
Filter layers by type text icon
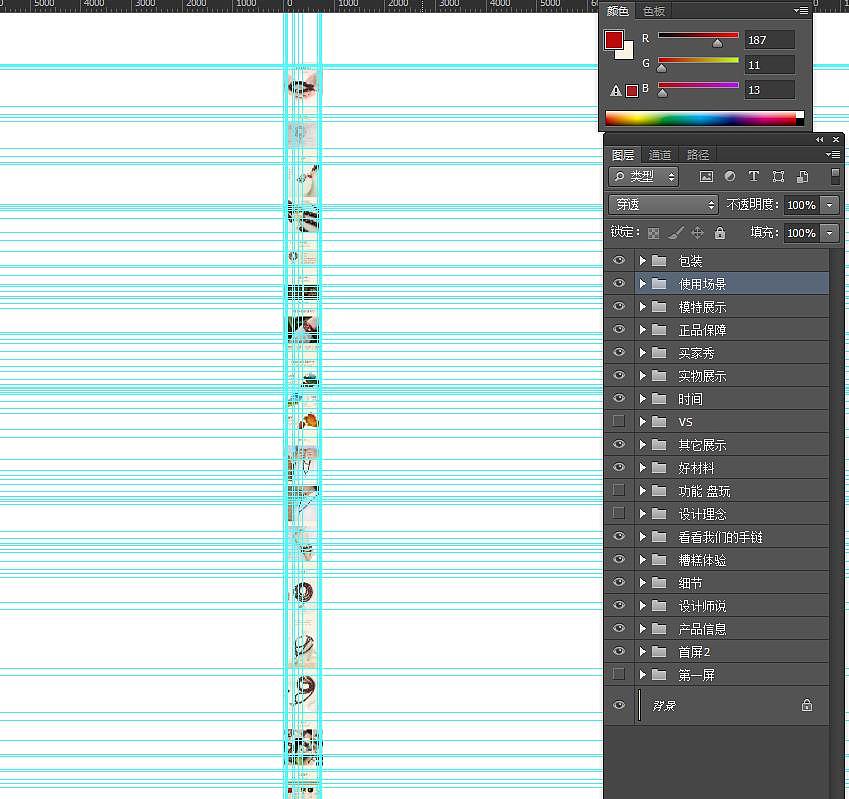click(x=753, y=176)
